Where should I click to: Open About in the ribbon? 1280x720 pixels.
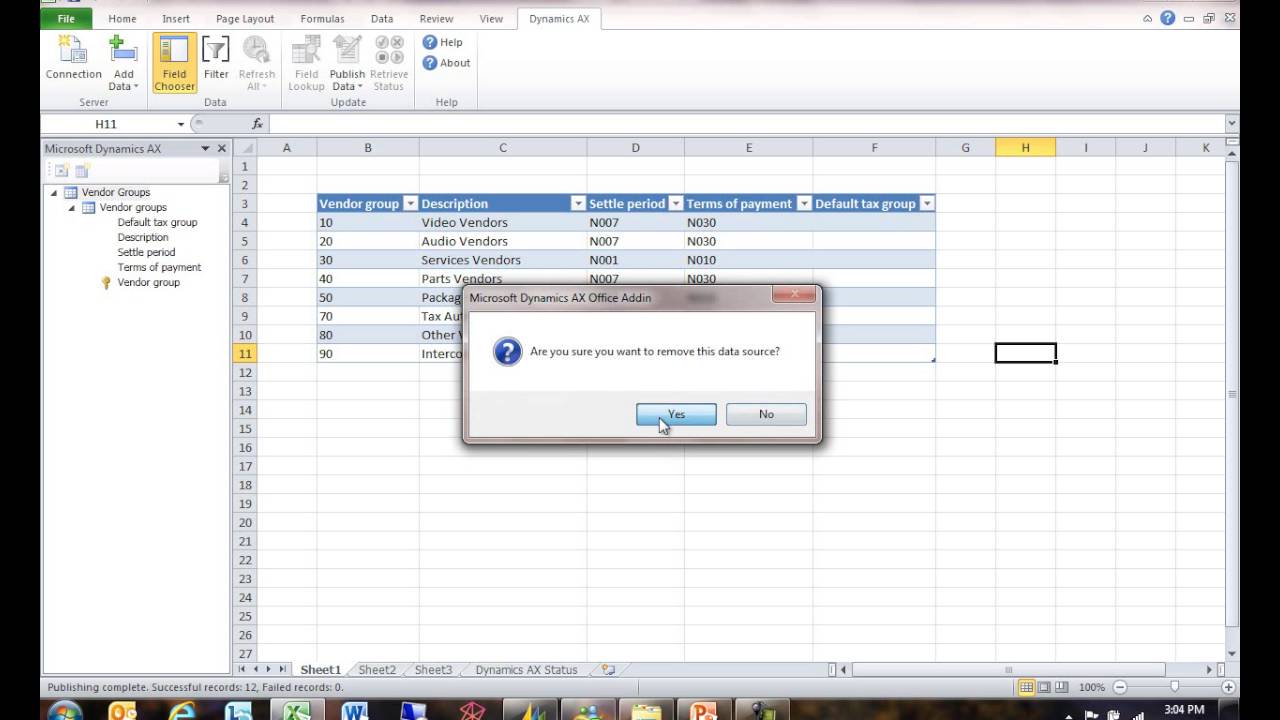pos(446,63)
